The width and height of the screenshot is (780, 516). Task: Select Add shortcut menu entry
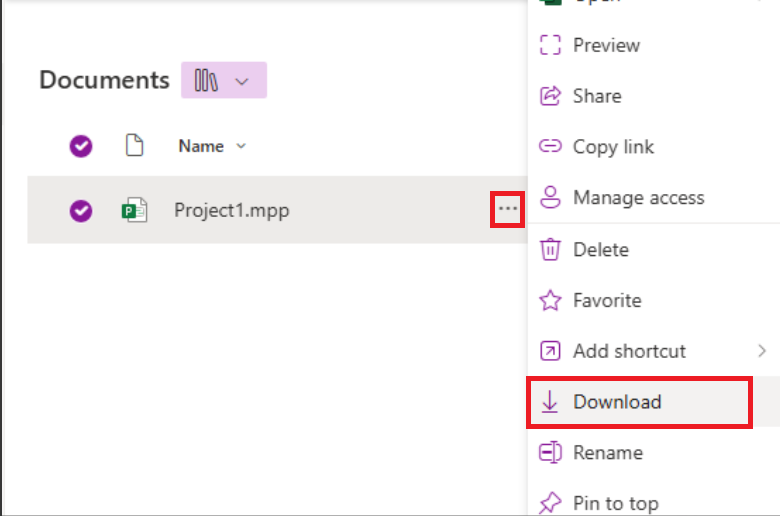point(654,351)
